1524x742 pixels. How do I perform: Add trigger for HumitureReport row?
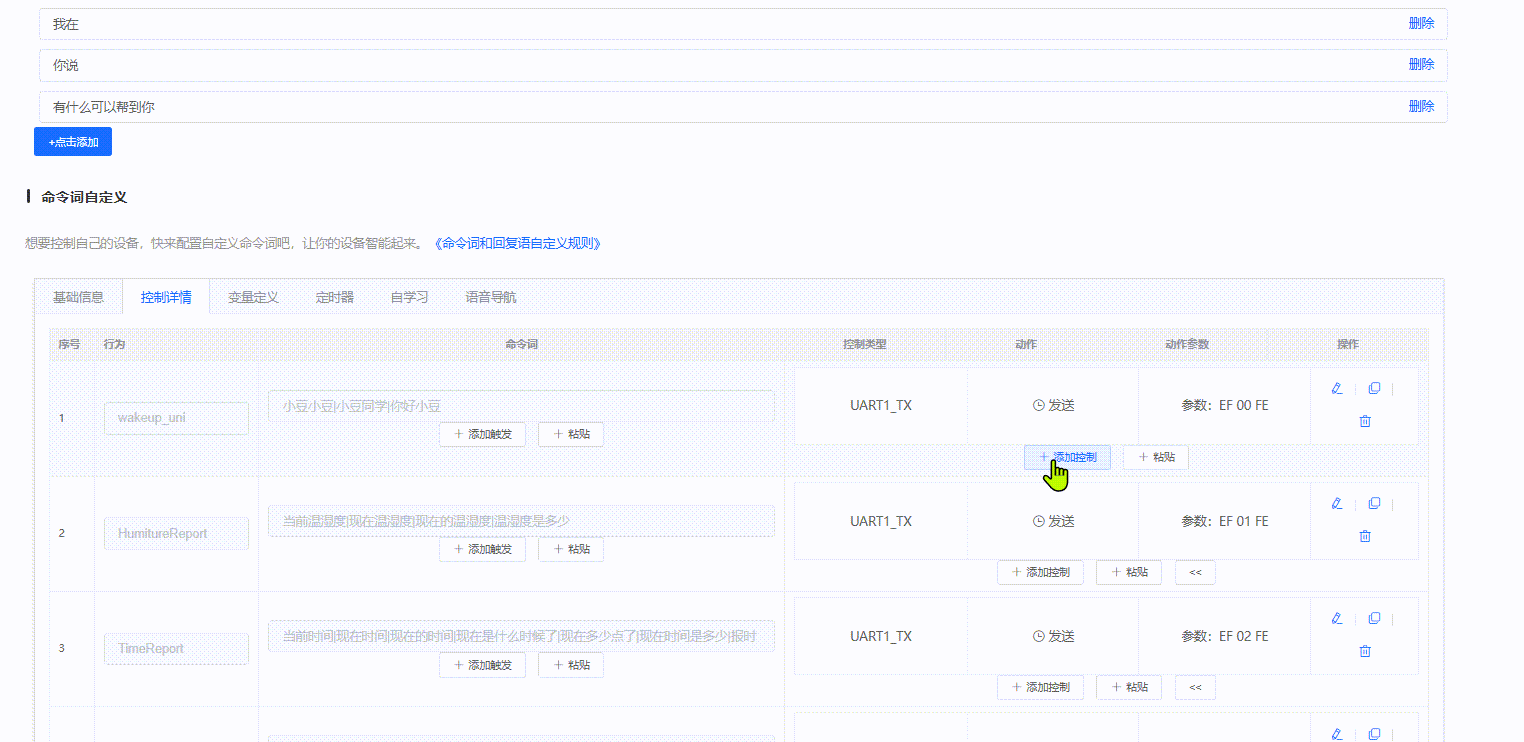[482, 550]
